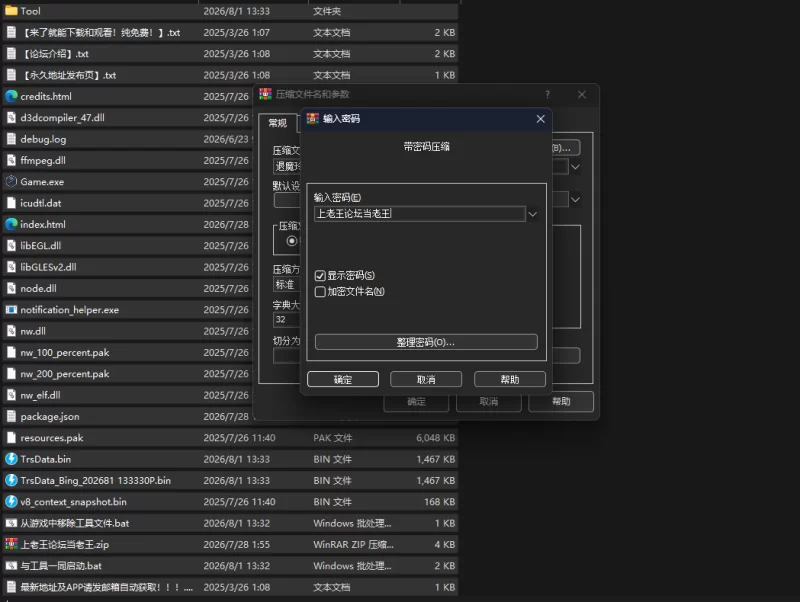Click the v8_context_snapshot.bin file icon

(11, 501)
